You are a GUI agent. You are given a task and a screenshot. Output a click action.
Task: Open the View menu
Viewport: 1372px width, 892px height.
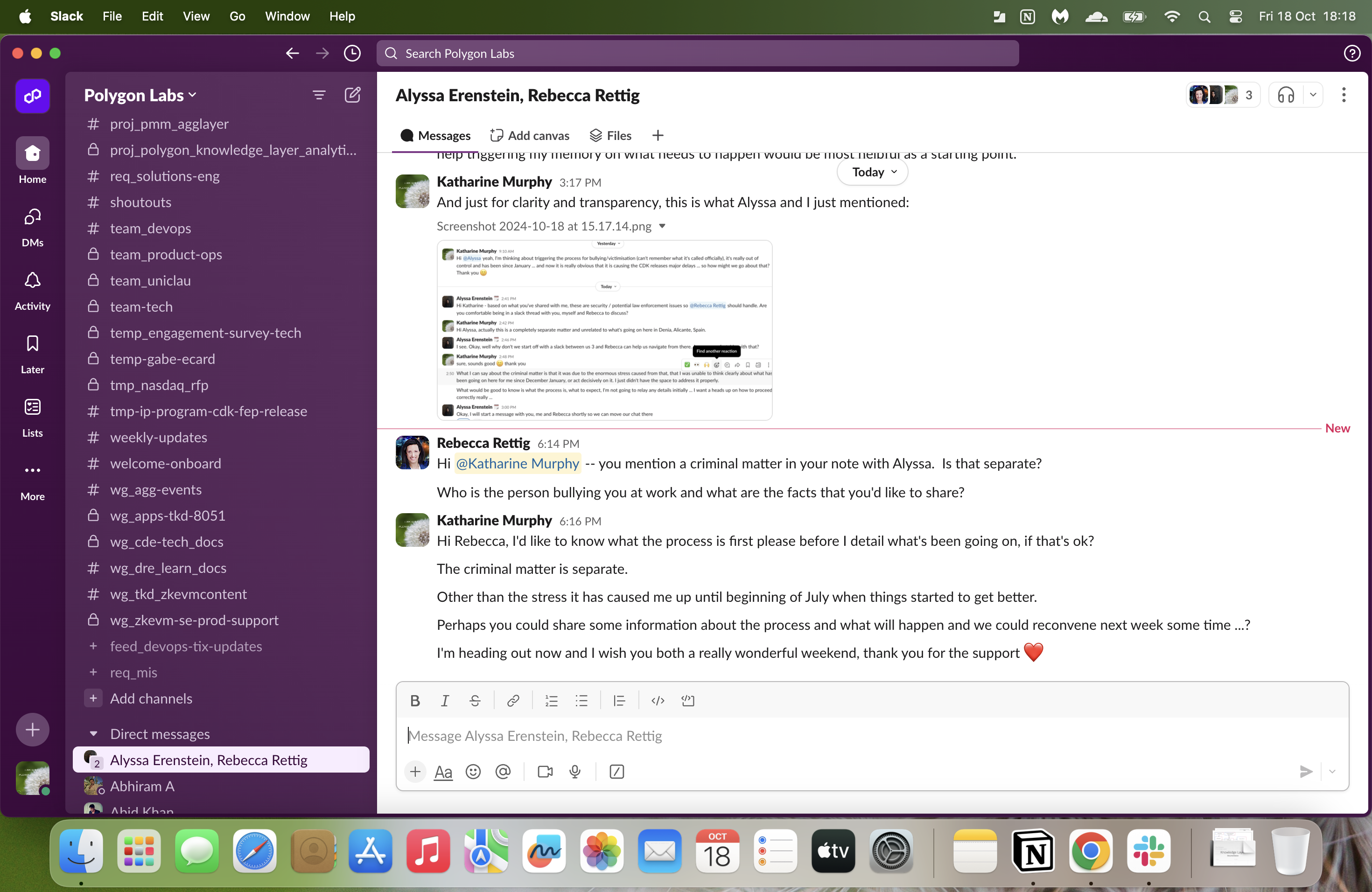click(196, 16)
